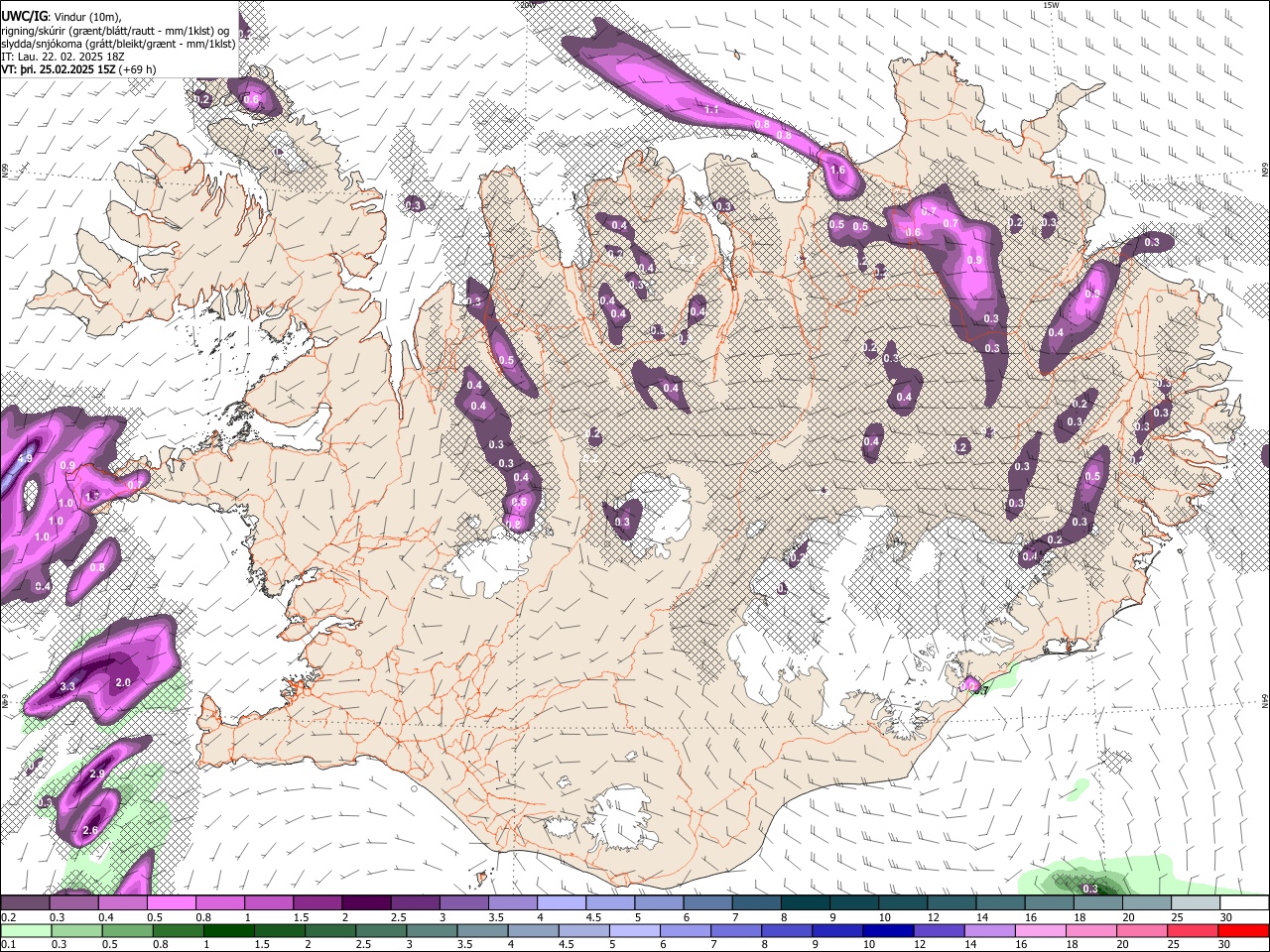The width and height of the screenshot is (1270, 952).
Task: Click the upper legend swatch between 4 and 4.5
Action: (x=561, y=902)
